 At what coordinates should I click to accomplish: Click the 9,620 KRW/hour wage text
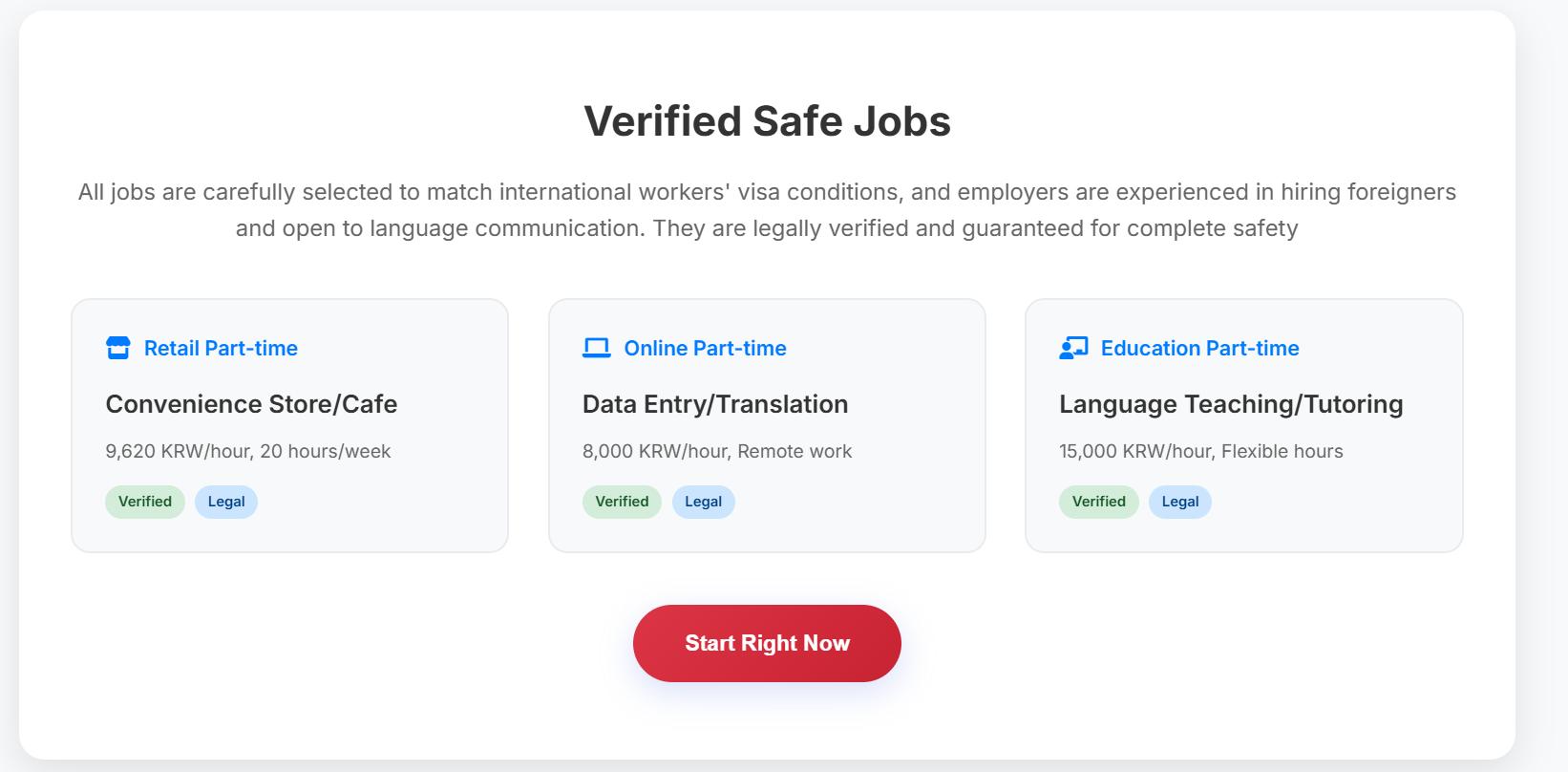click(247, 451)
